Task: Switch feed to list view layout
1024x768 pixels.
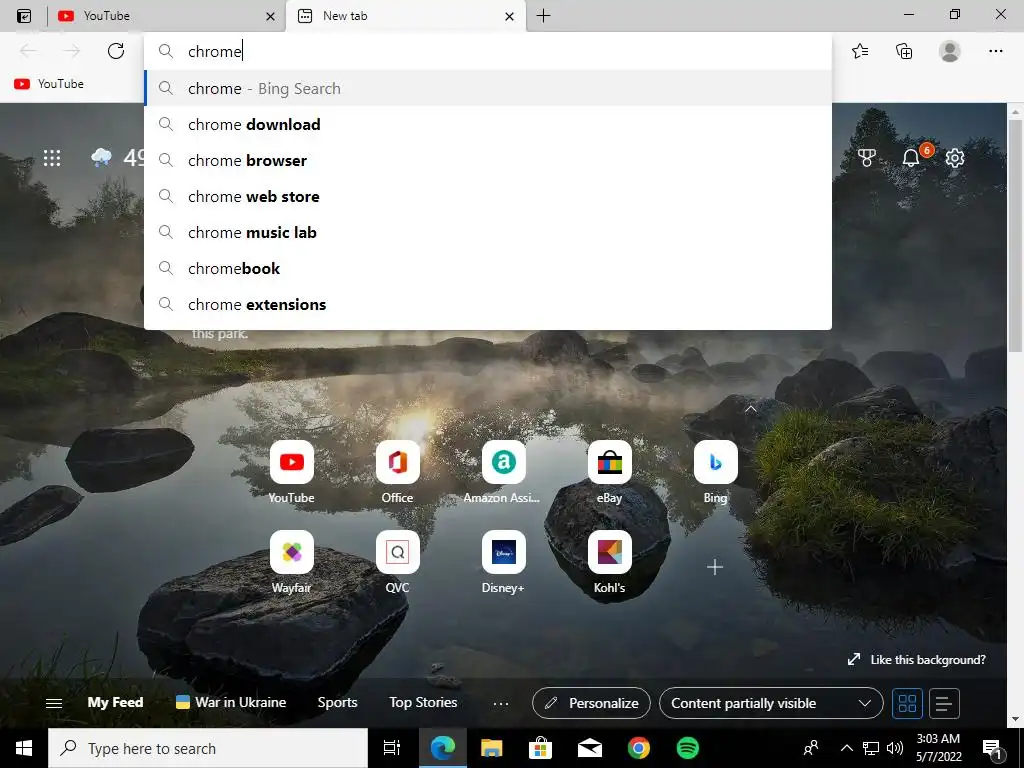Action: click(944, 703)
